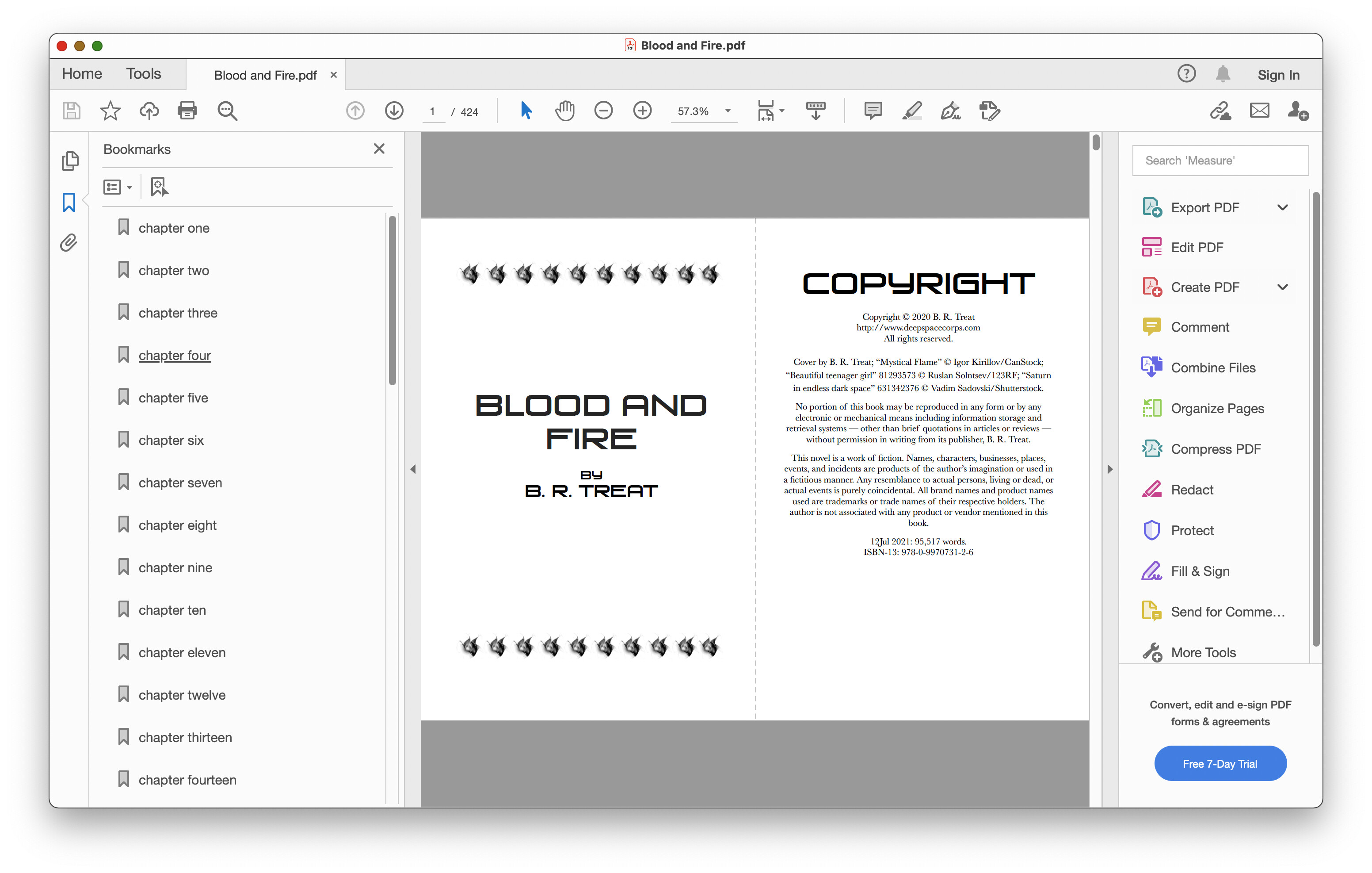Select the Hand pan tool
Image resolution: width=1372 pixels, height=873 pixels.
564,111
